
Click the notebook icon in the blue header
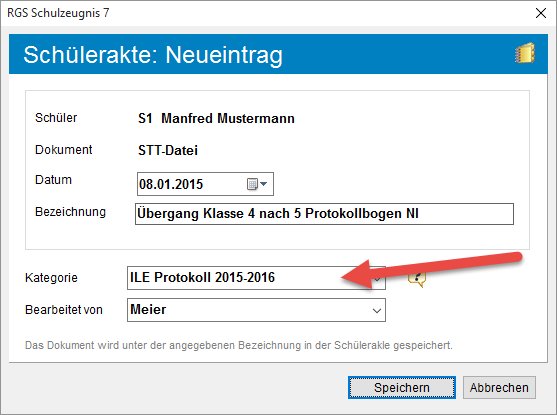pos(525,53)
